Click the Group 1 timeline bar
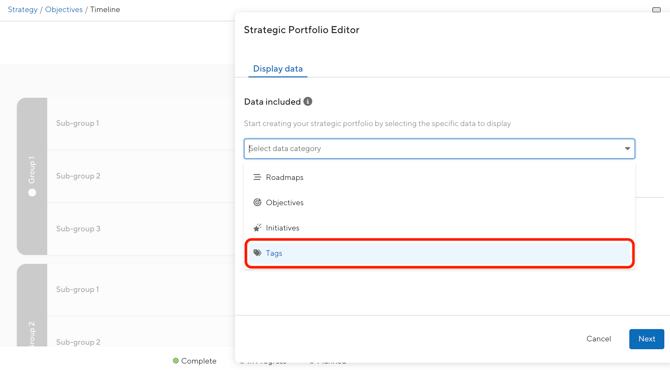Viewport: 670px width, 370px height. click(32, 176)
